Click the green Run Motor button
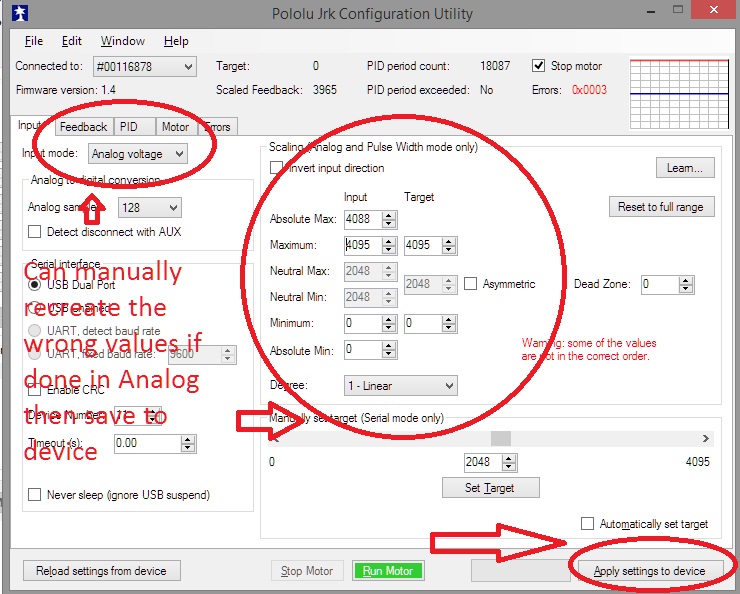 tap(387, 571)
